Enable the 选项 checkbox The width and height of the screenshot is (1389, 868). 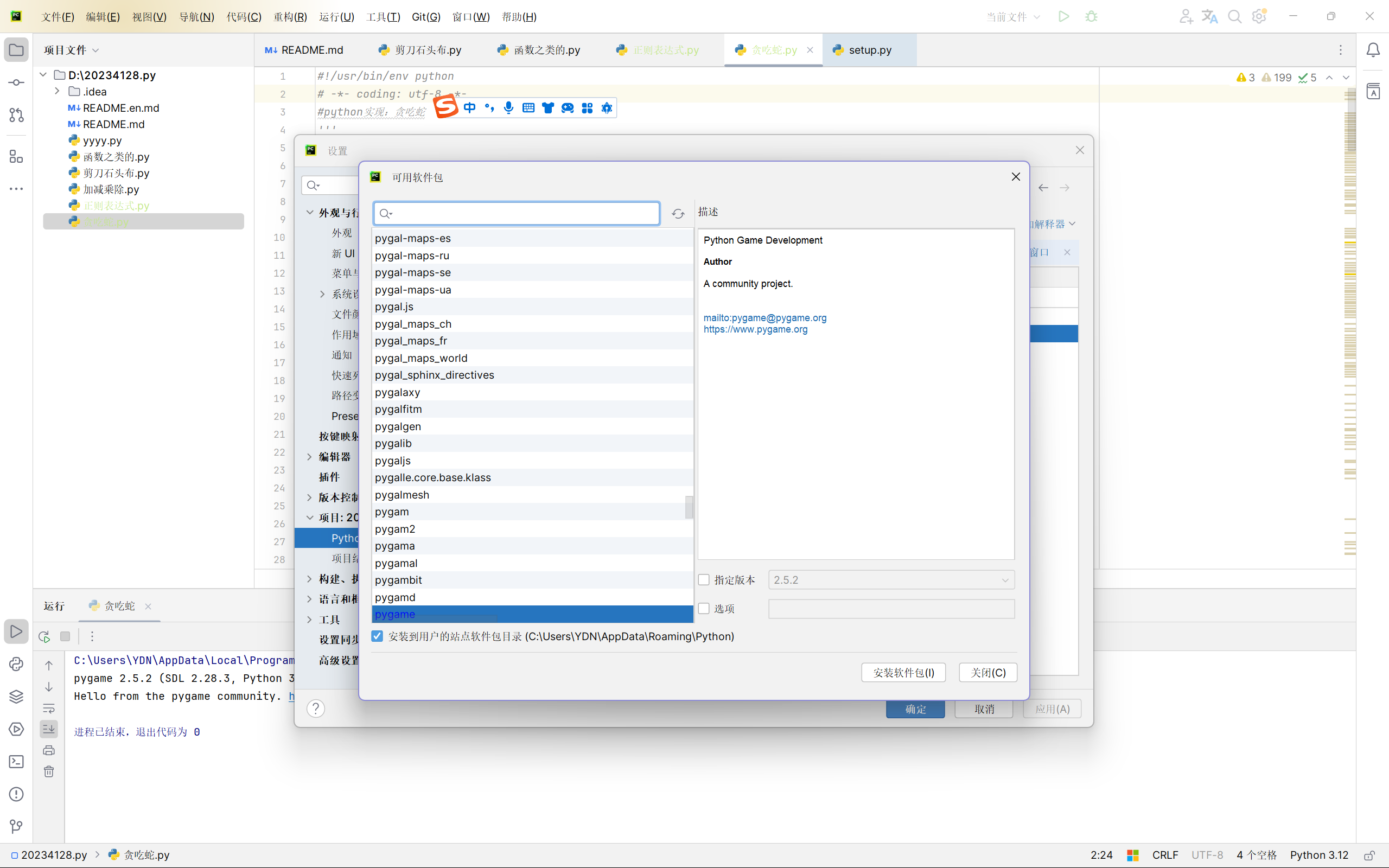(x=704, y=609)
